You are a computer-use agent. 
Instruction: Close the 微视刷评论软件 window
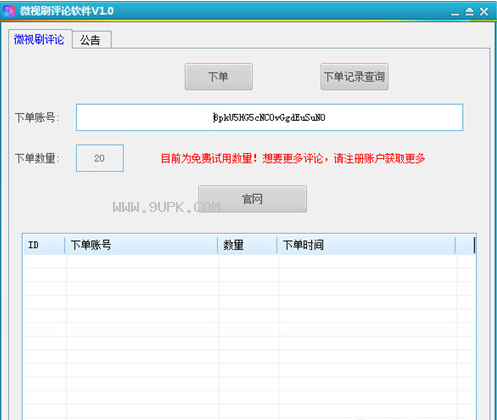(484, 12)
